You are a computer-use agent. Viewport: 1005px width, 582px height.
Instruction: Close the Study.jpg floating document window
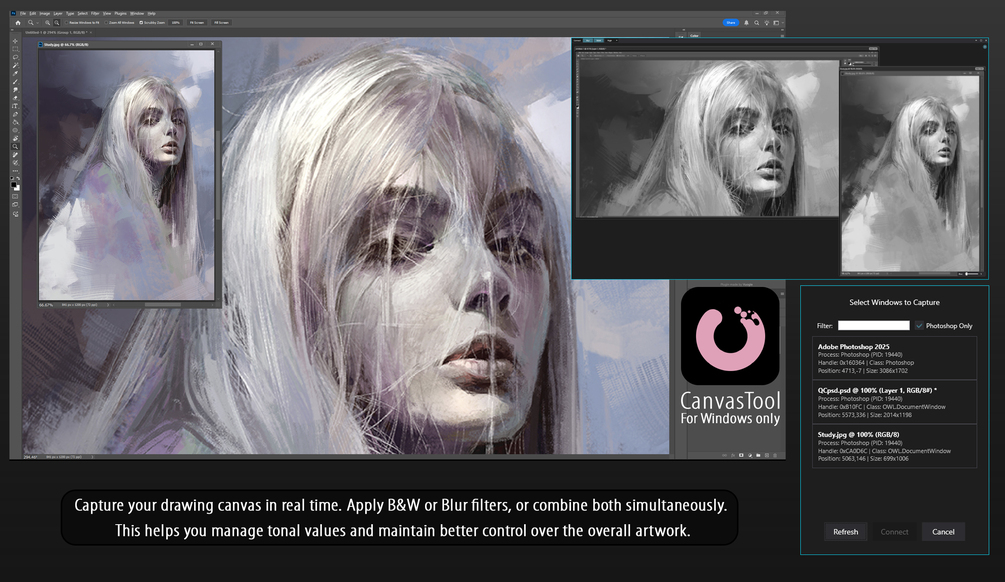point(213,44)
